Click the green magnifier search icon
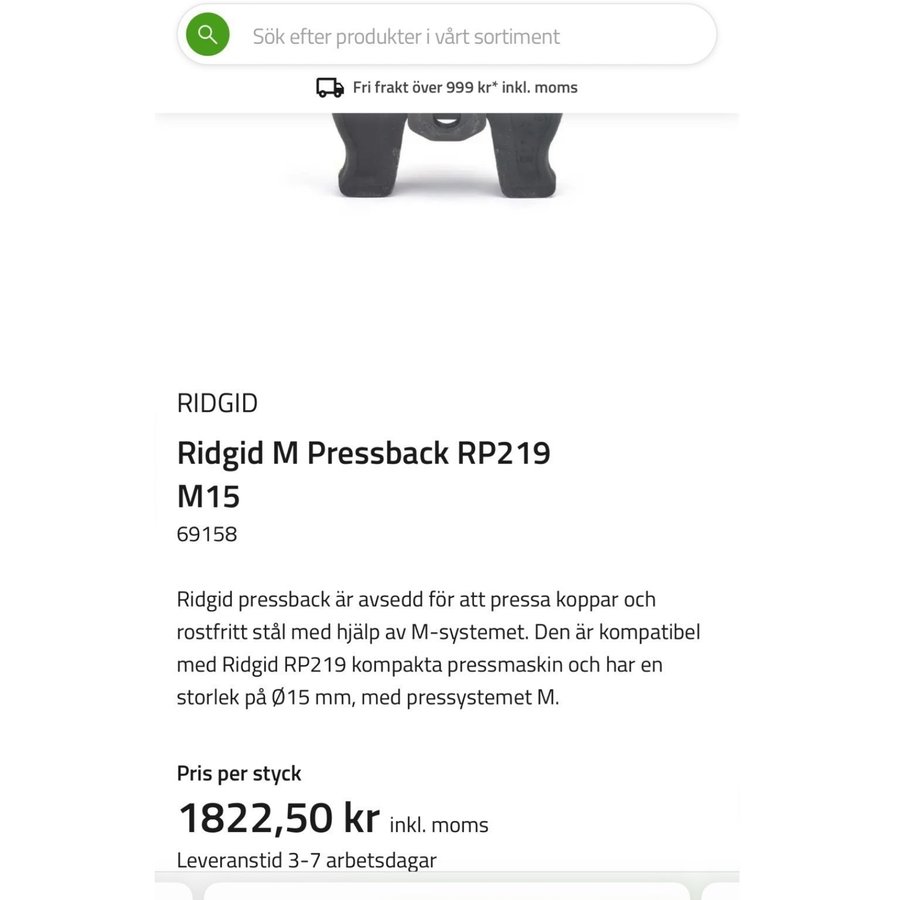 pos(207,35)
